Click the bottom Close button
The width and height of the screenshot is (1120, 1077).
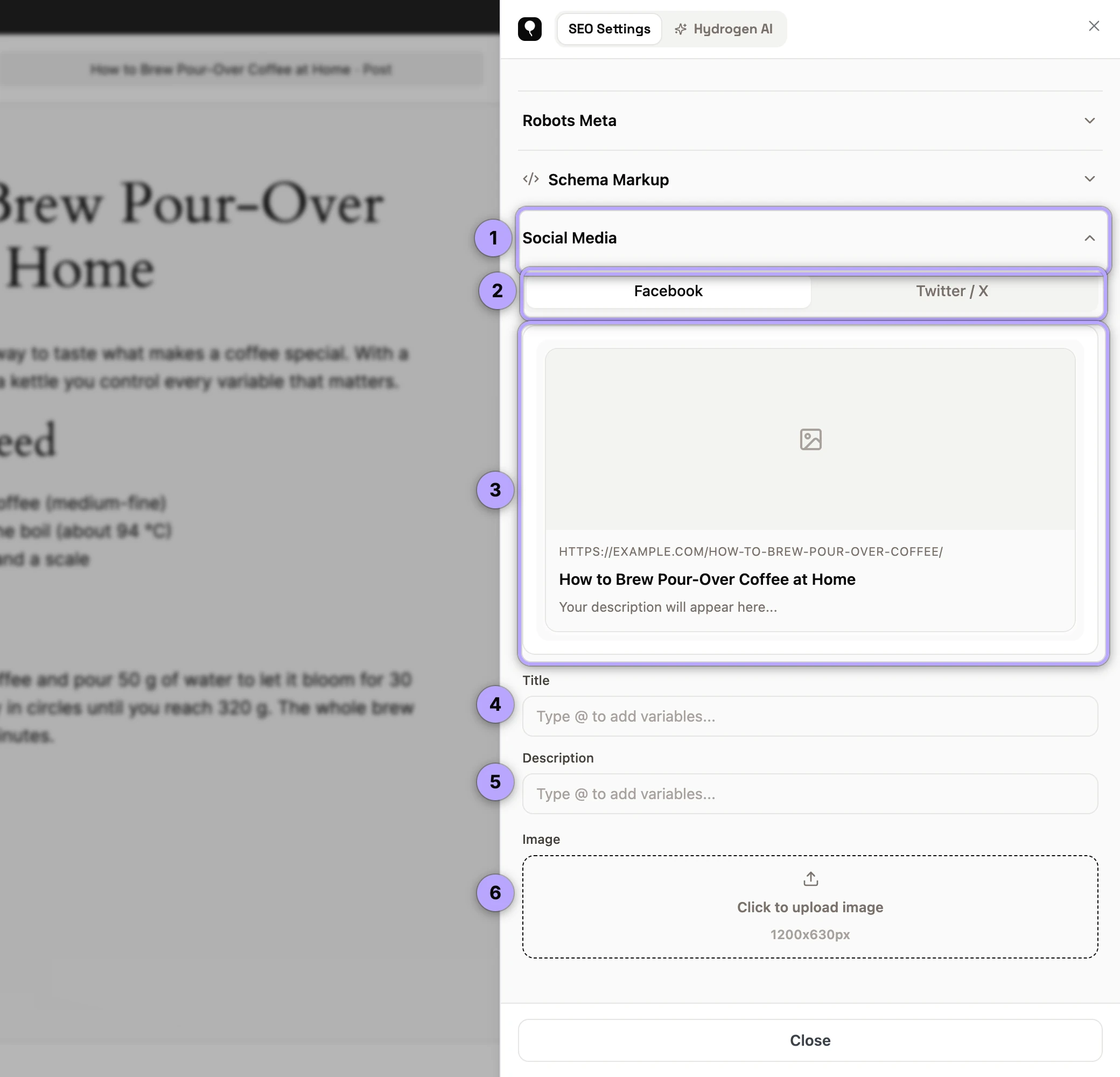click(810, 1040)
